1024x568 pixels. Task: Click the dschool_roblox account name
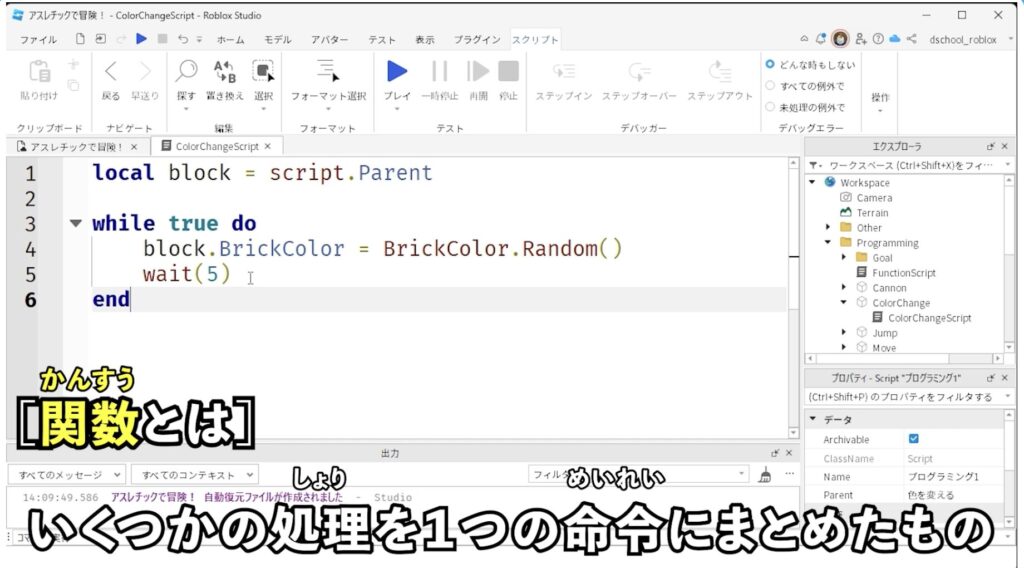963,40
